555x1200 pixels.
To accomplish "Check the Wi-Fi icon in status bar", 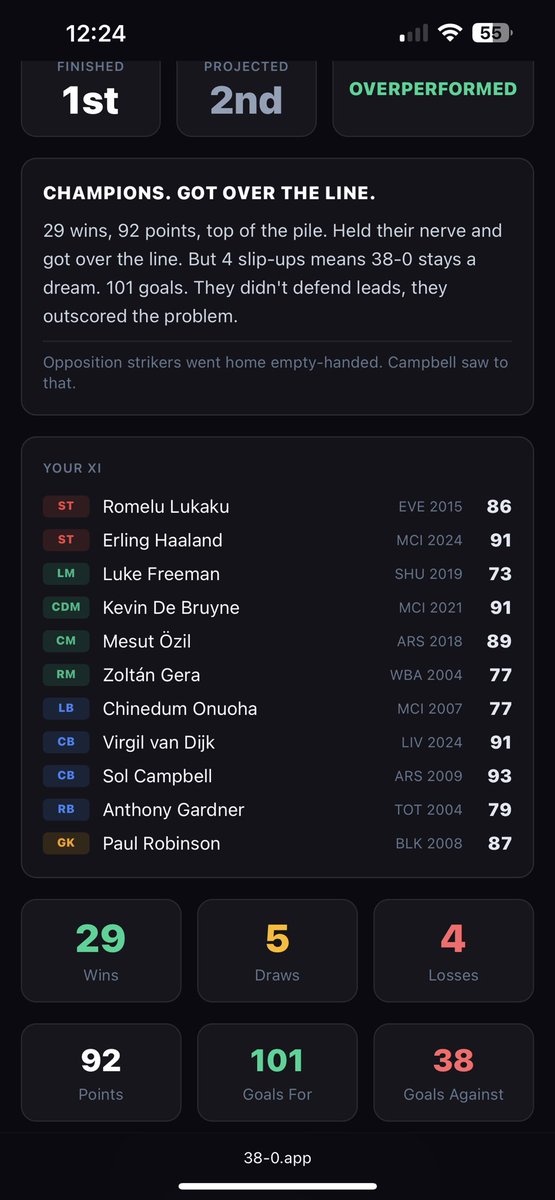I will 450,33.
